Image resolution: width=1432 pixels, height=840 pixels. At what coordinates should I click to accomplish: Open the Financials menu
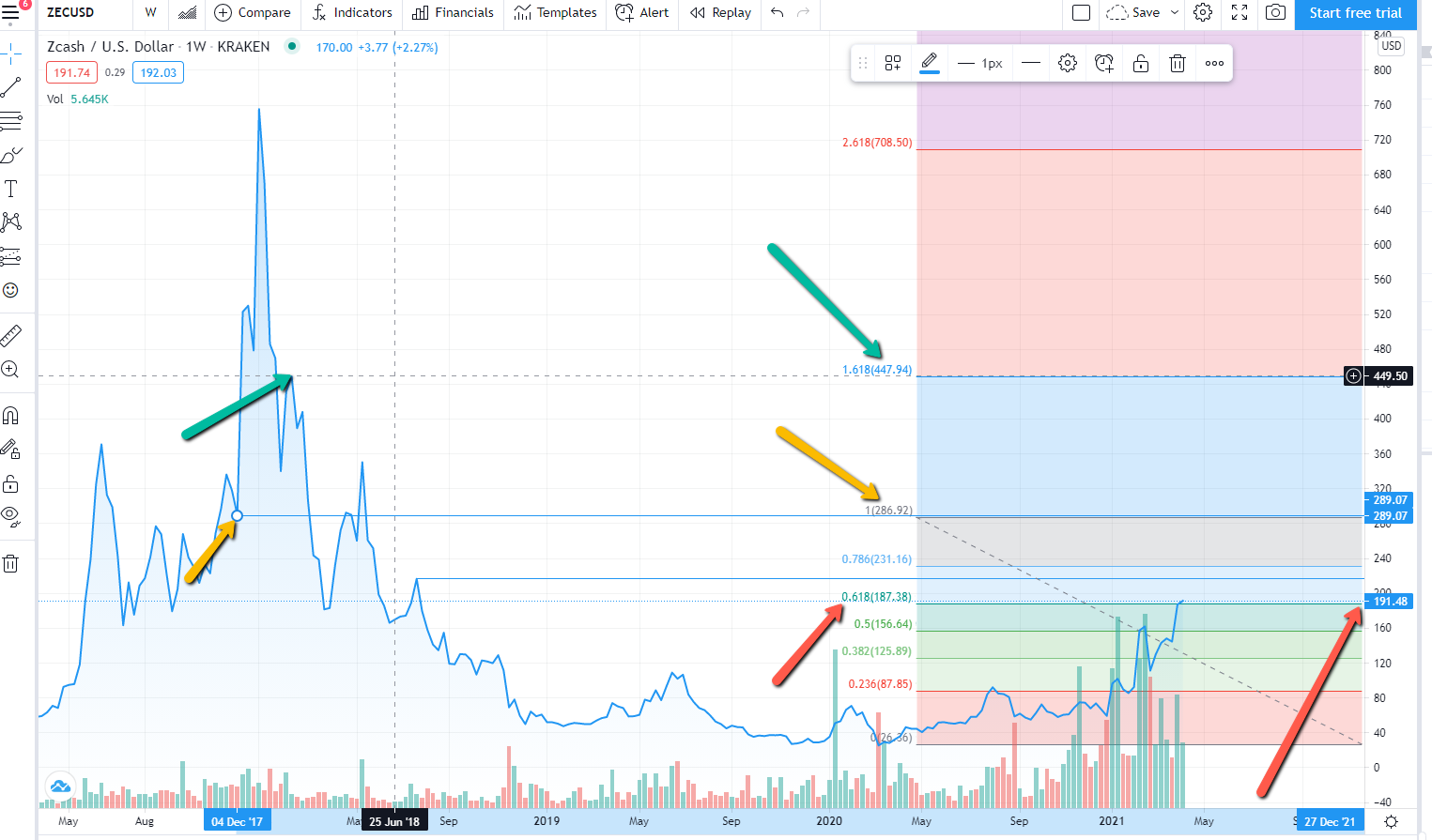[x=453, y=13]
